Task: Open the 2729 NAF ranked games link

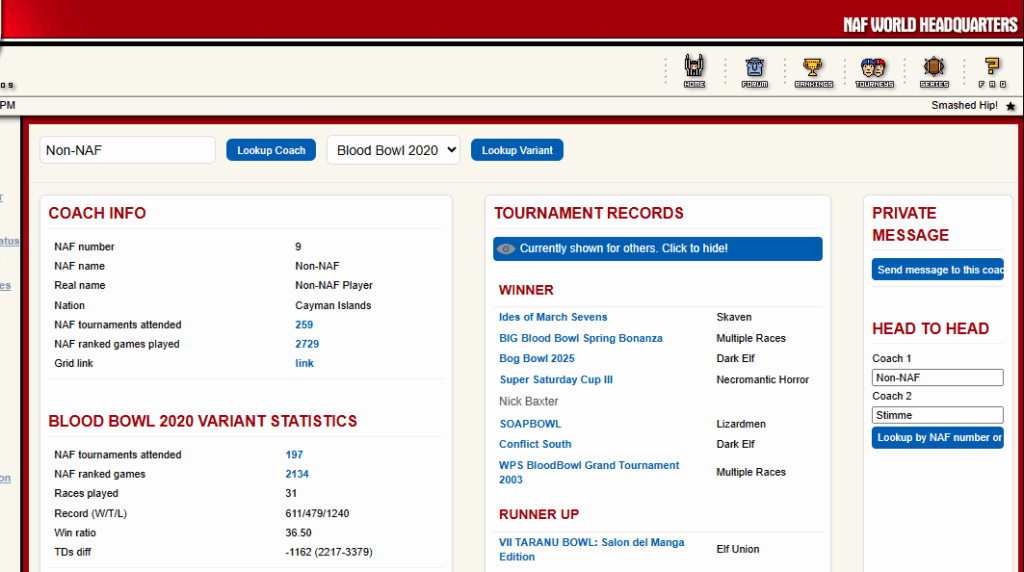Action: point(307,344)
